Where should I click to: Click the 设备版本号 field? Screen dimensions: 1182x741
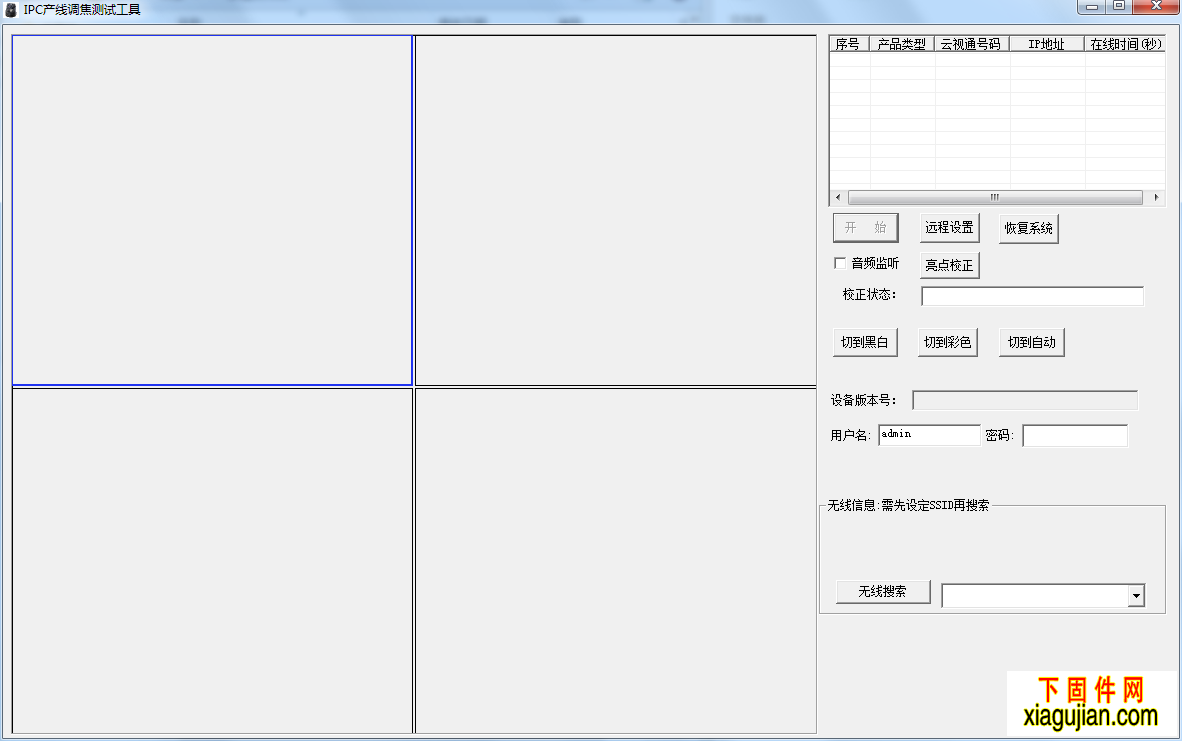pos(1024,400)
